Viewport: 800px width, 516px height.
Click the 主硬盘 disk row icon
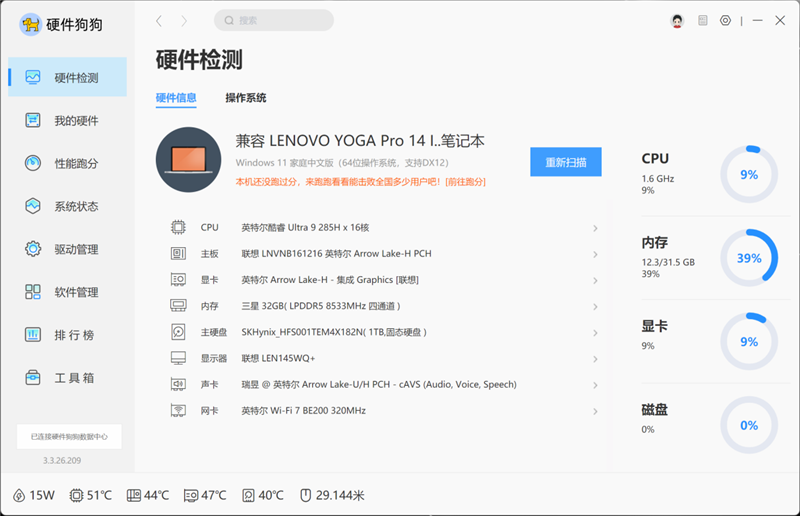[x=178, y=332]
